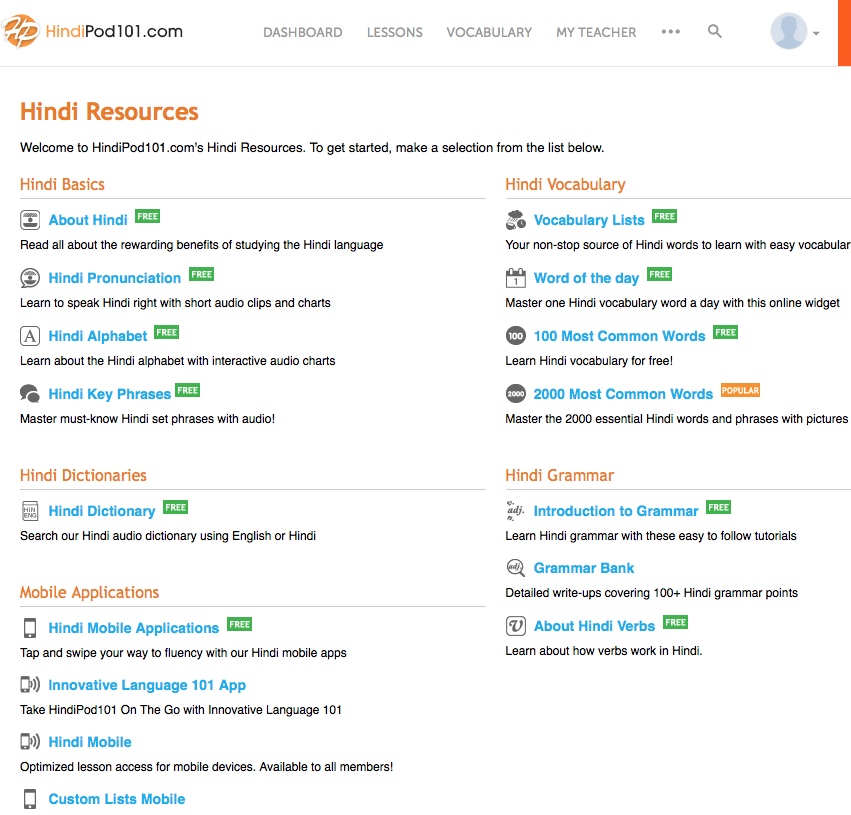The image size is (851, 815).
Task: Click the Hindi Dictionary book icon
Action: point(30,511)
